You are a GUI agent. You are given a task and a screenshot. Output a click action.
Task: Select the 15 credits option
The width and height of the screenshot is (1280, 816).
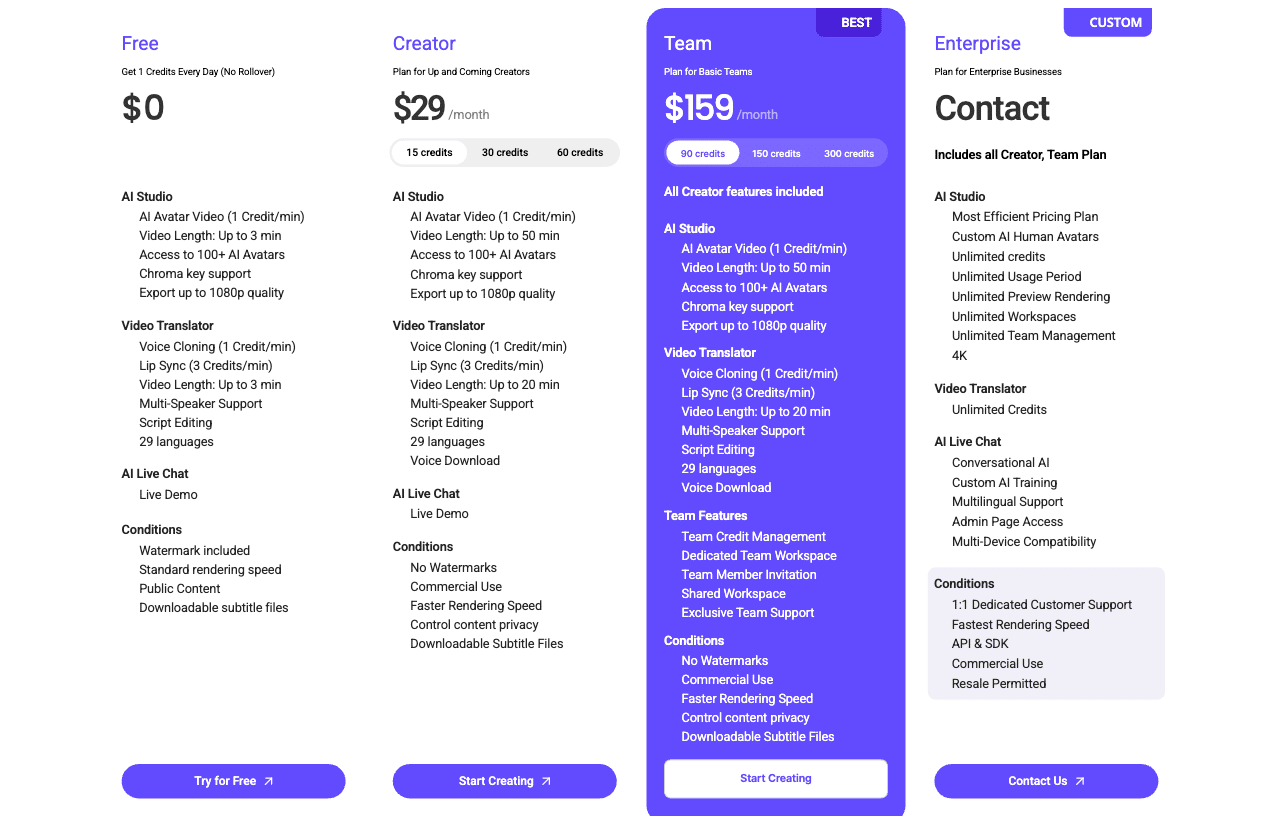pos(430,152)
